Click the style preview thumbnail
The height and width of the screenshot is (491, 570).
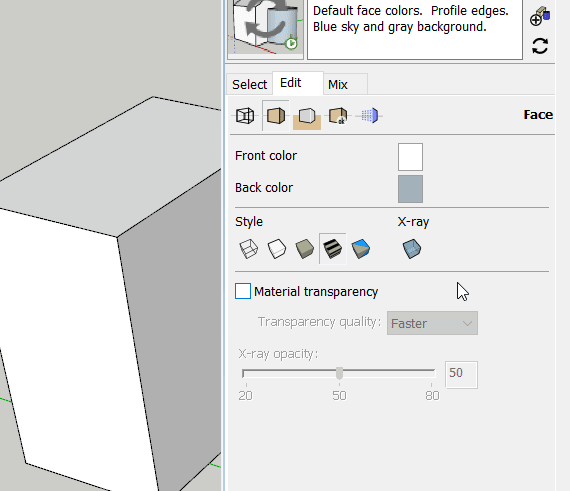265,28
